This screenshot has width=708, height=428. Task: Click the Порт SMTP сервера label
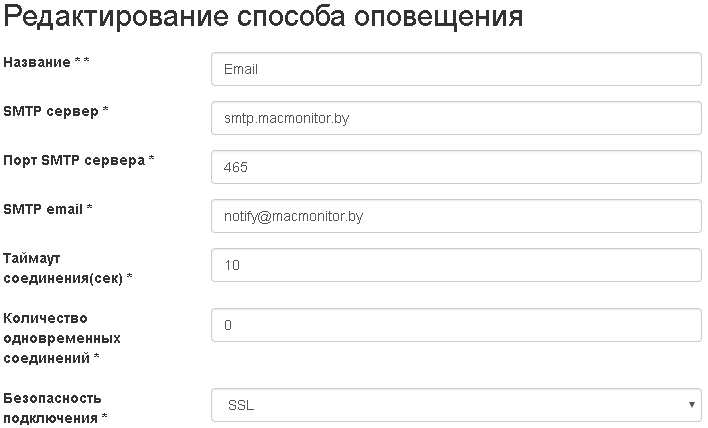74,160
